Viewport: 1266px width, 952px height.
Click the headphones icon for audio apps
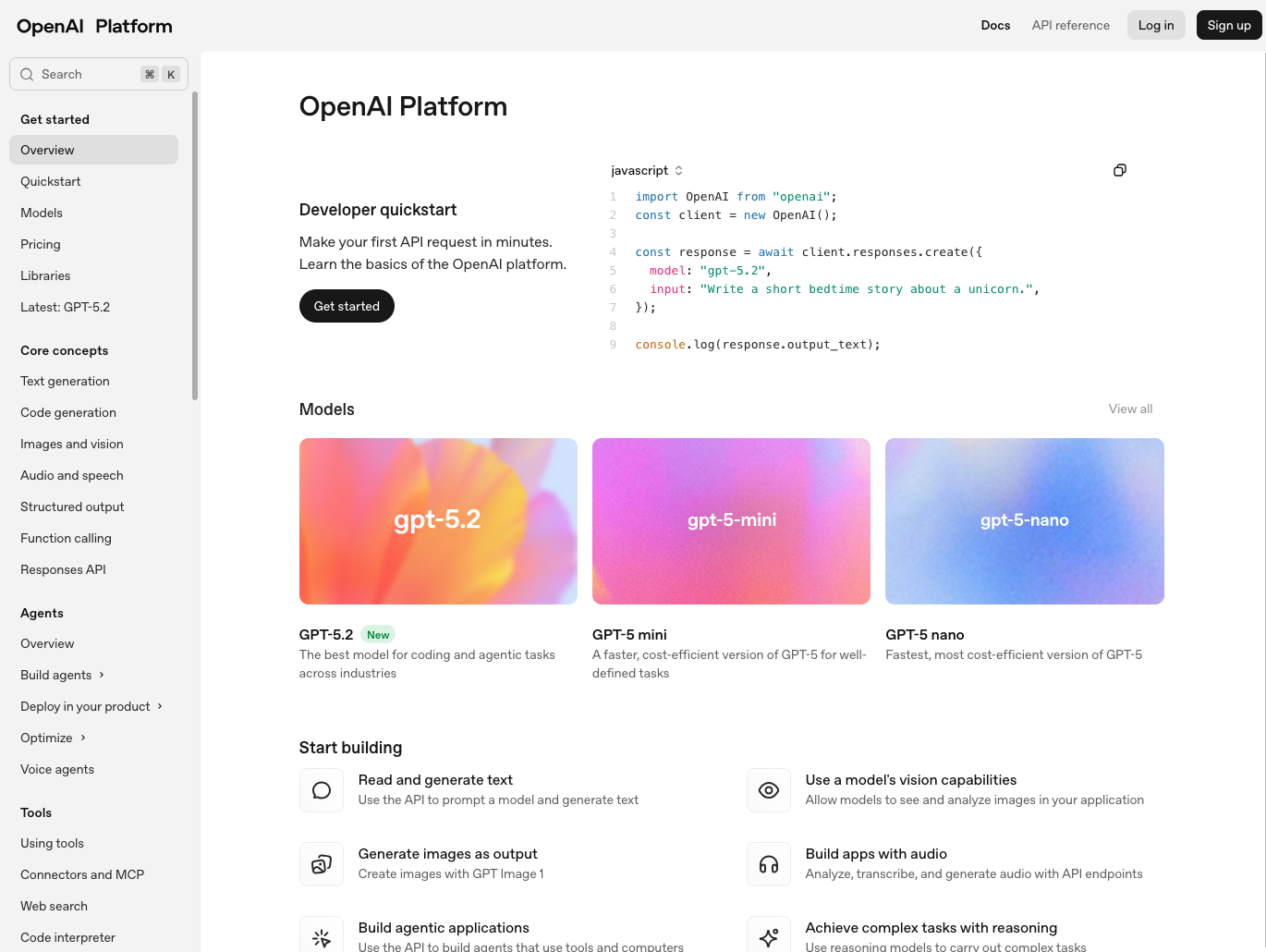coord(769,864)
